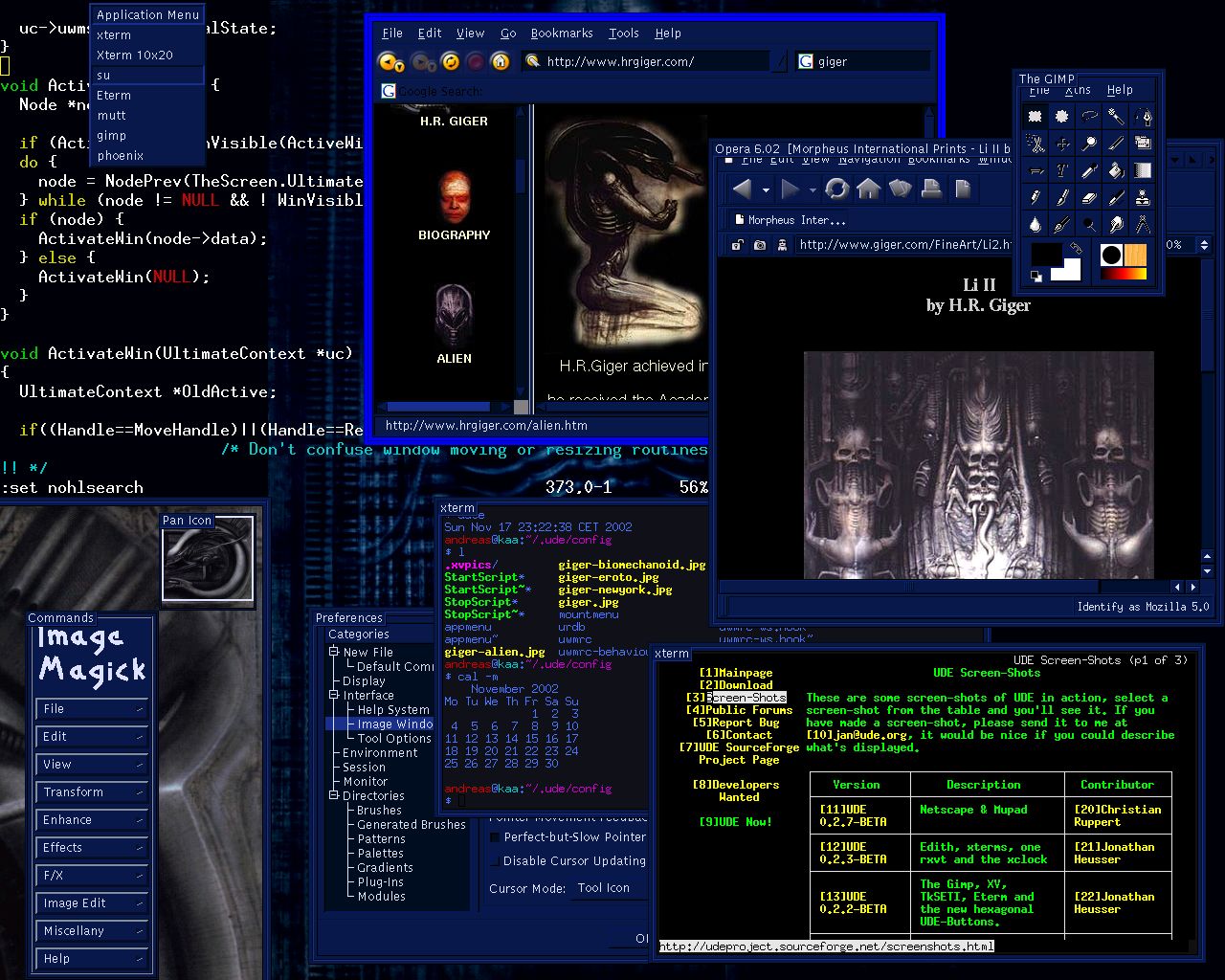
Task: Open the Cursor Mode Tool Icon dropdown
Action: tap(609, 888)
